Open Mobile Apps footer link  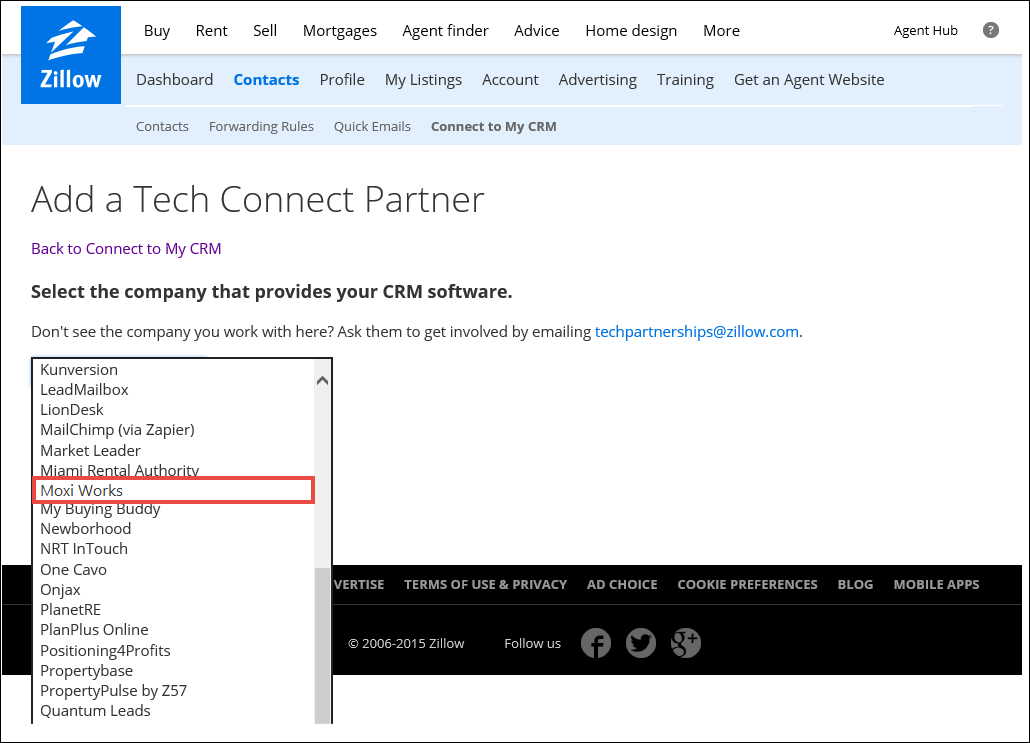coord(936,585)
